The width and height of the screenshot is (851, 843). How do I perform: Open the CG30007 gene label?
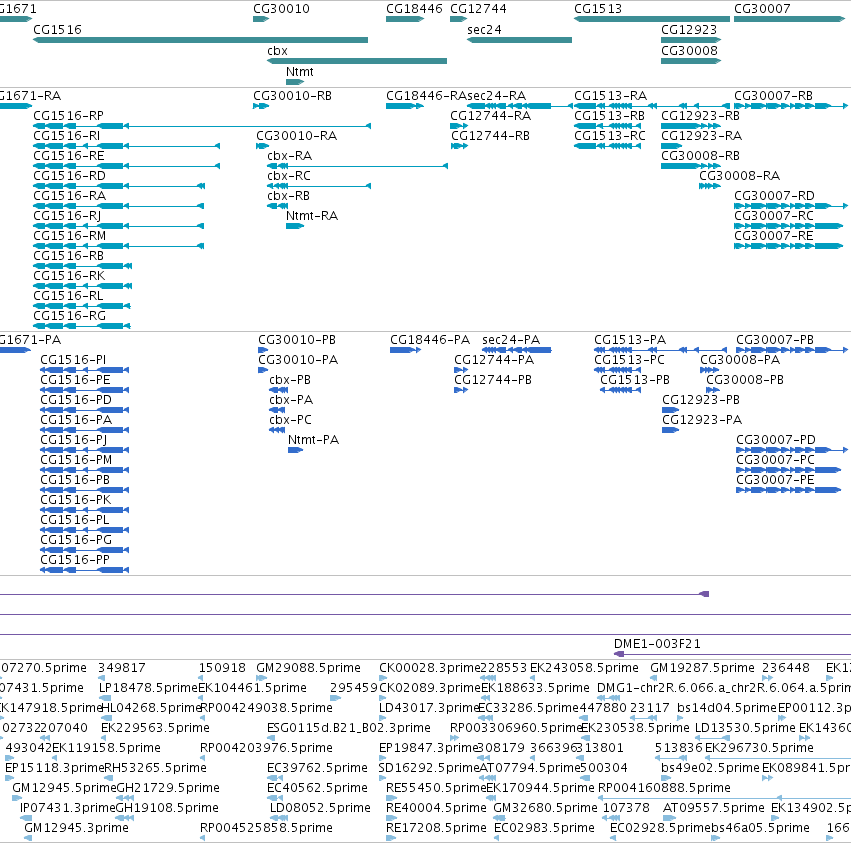pyautogui.click(x=762, y=9)
